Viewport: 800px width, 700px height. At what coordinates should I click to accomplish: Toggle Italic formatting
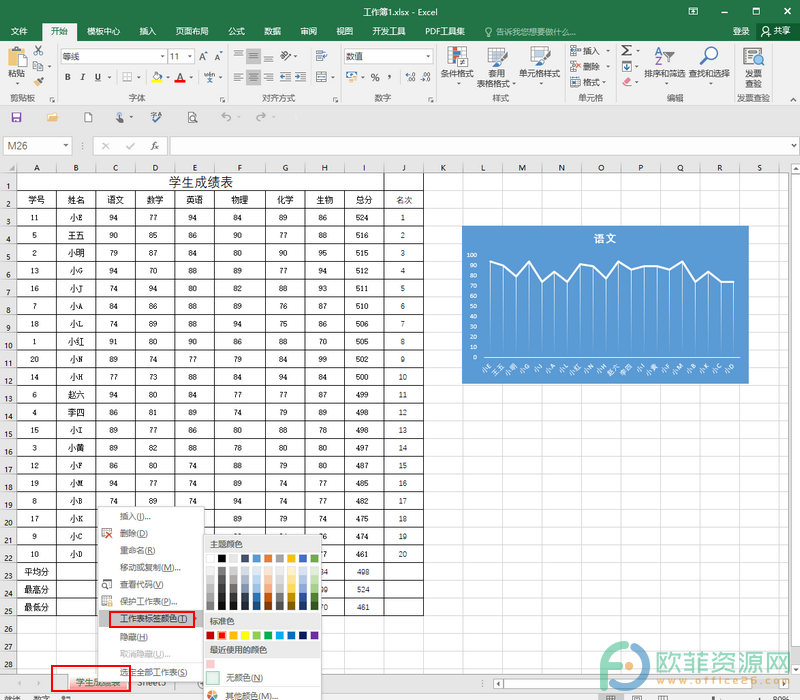tap(82, 77)
